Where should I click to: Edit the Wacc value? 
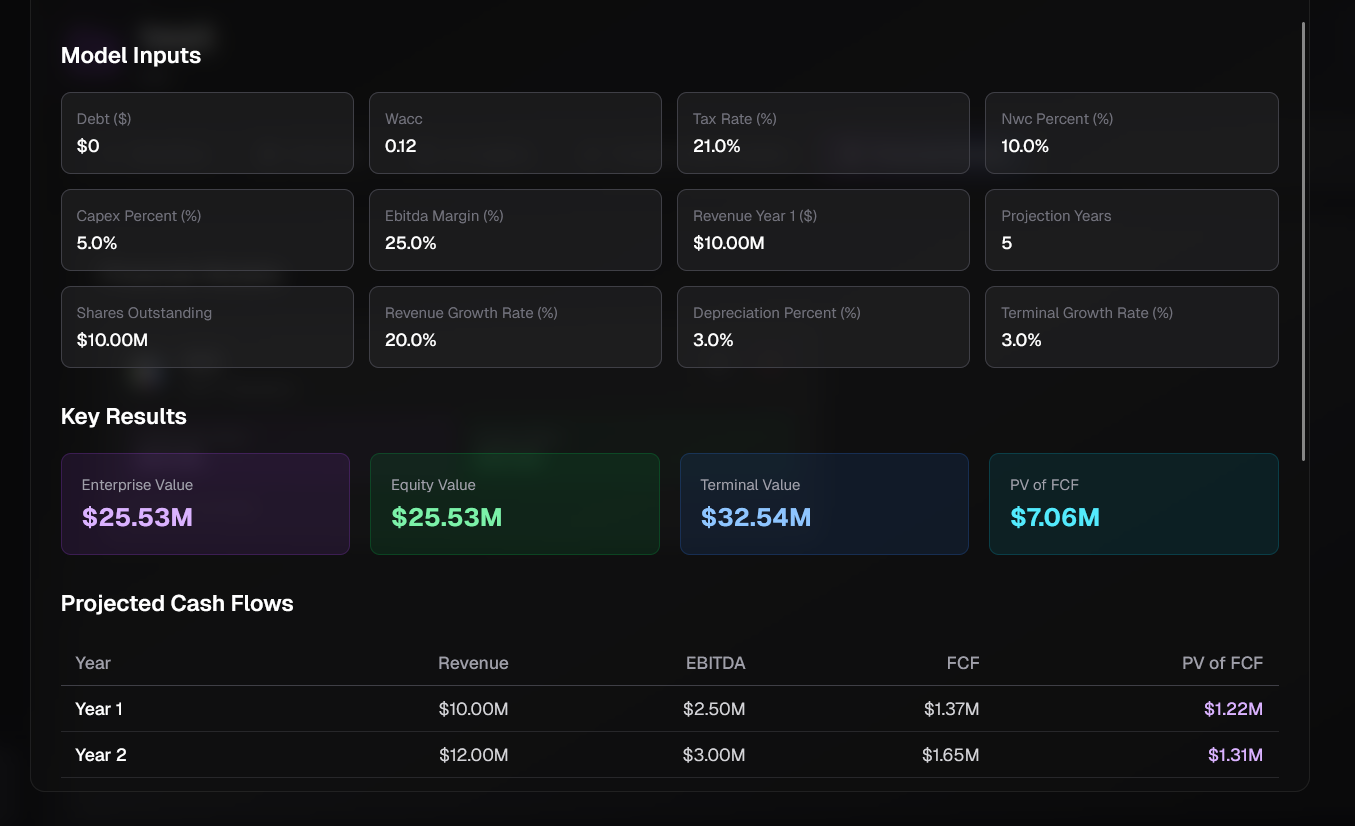tap(515, 133)
